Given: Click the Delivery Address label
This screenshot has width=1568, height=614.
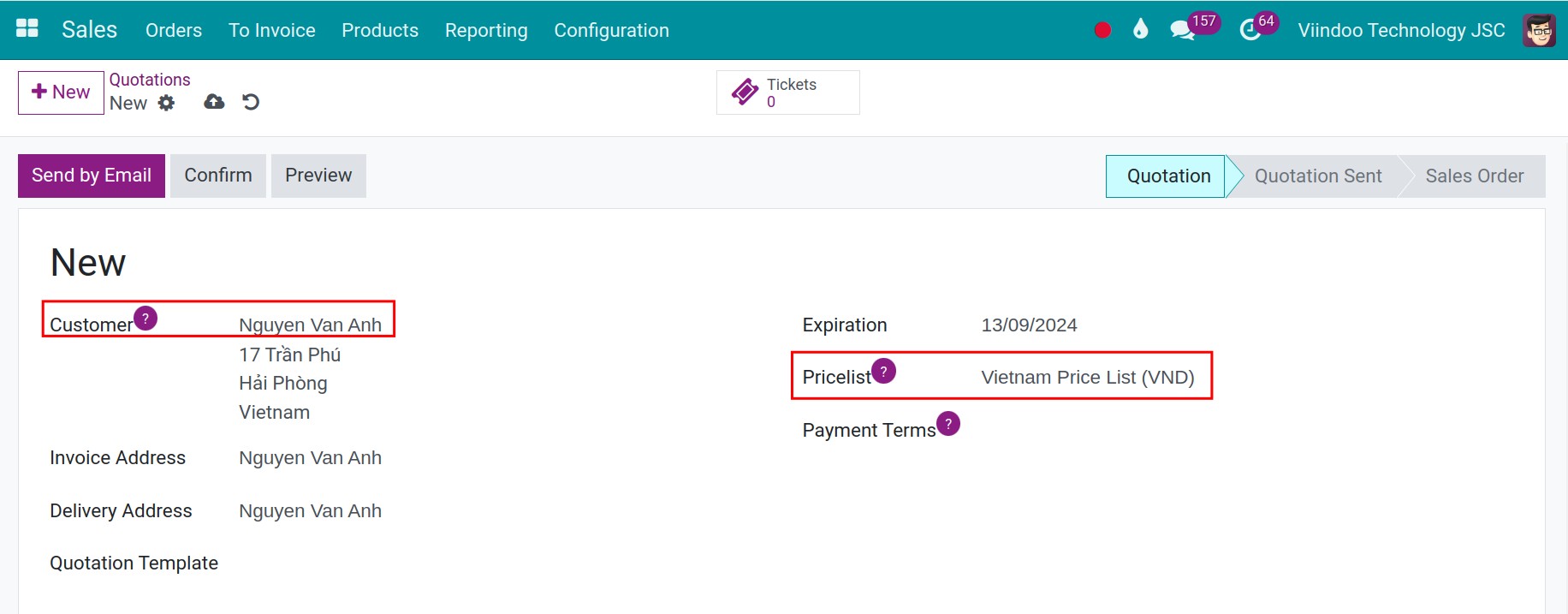Looking at the screenshot, I should pos(121,511).
